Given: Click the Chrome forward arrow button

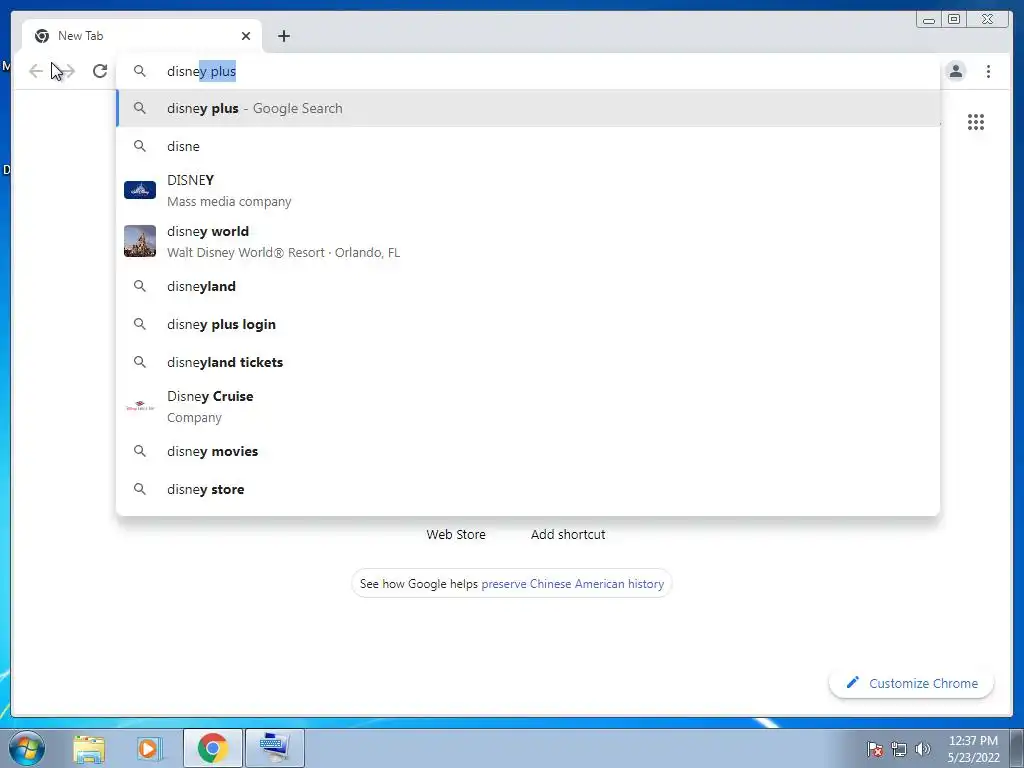Looking at the screenshot, I should coord(67,71).
